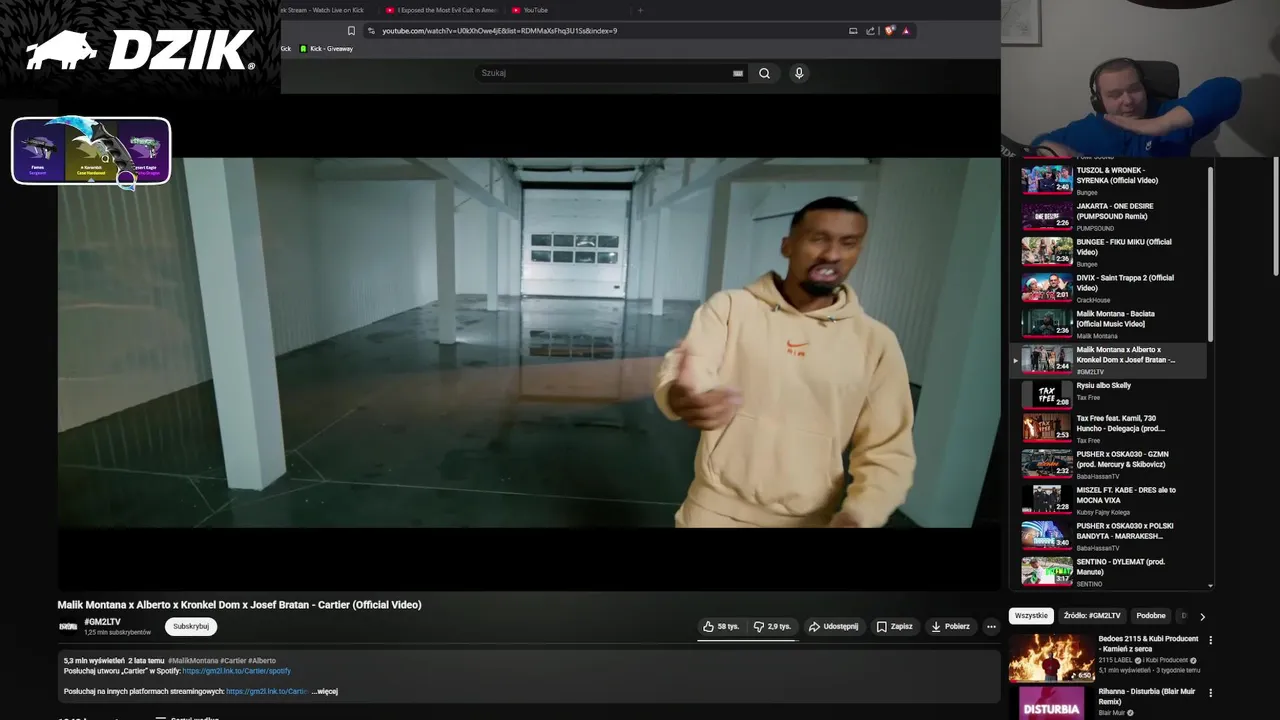Click the Szukaj search input field
This screenshot has width=1280, height=720.
605,73
